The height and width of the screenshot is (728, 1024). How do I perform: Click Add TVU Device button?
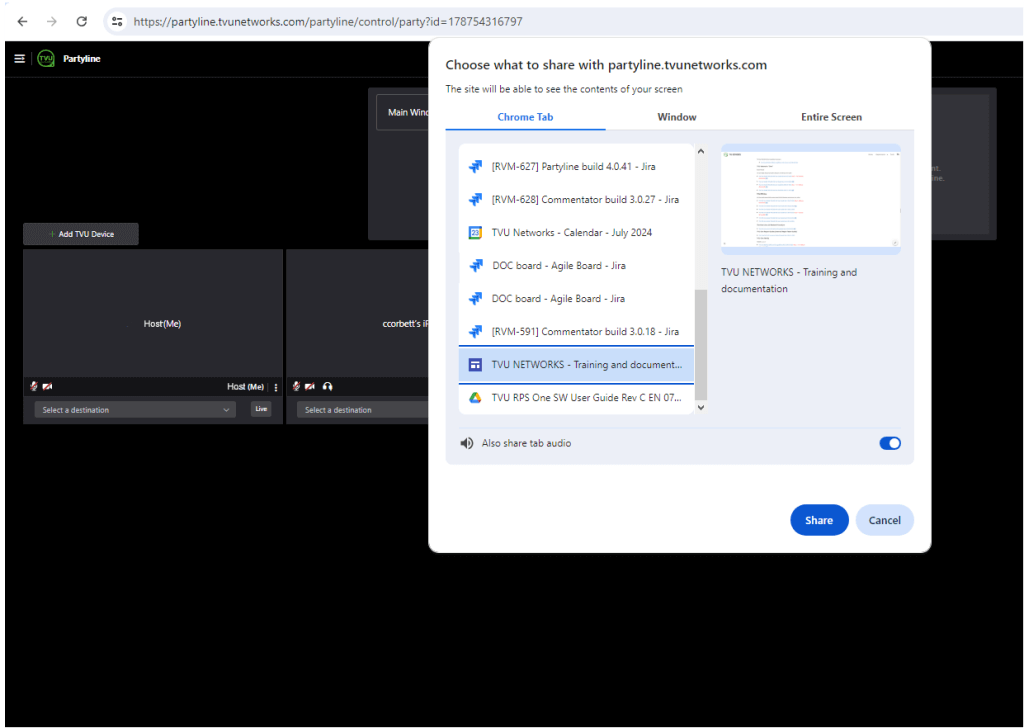coord(81,234)
